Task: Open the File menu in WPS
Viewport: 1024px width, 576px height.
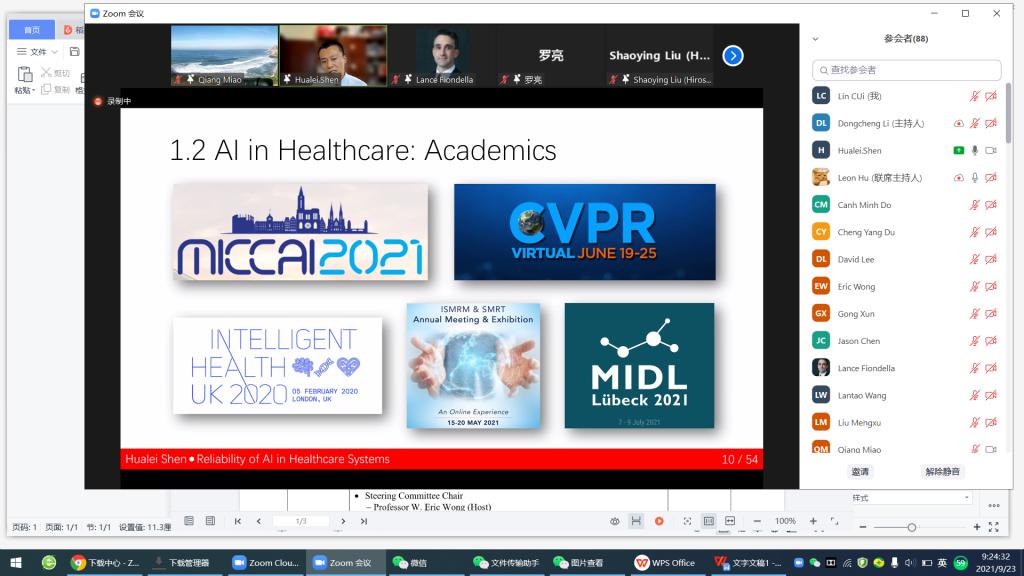Action: coord(37,52)
